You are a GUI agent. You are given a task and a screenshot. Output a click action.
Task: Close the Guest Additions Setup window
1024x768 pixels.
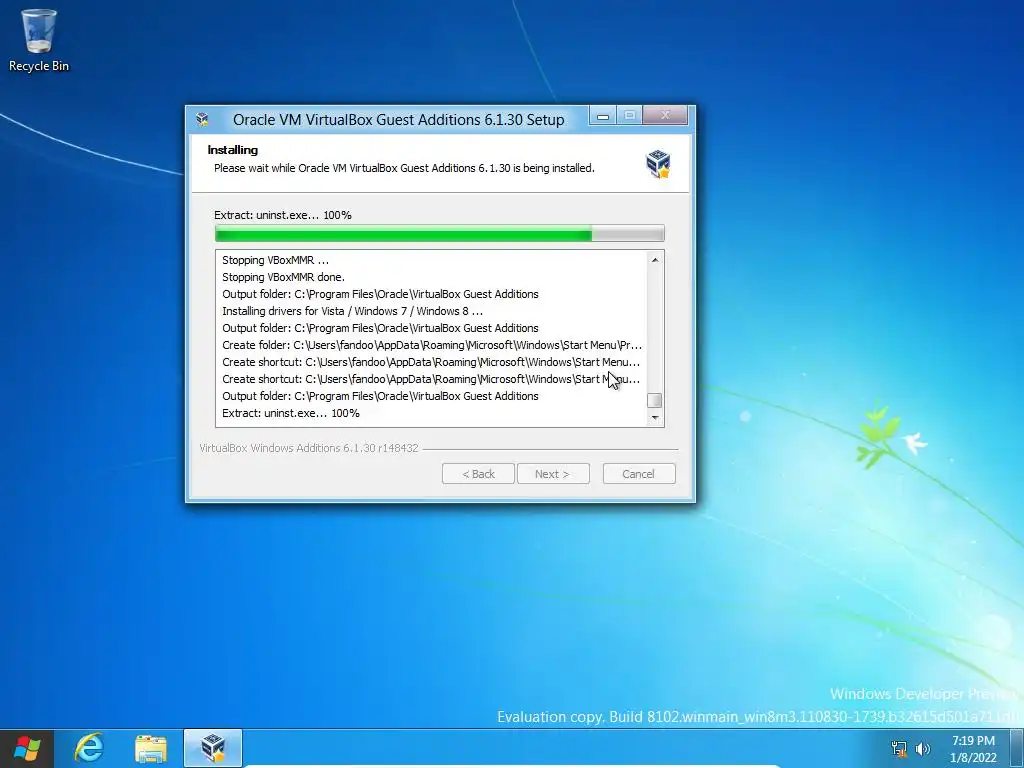[665, 116]
